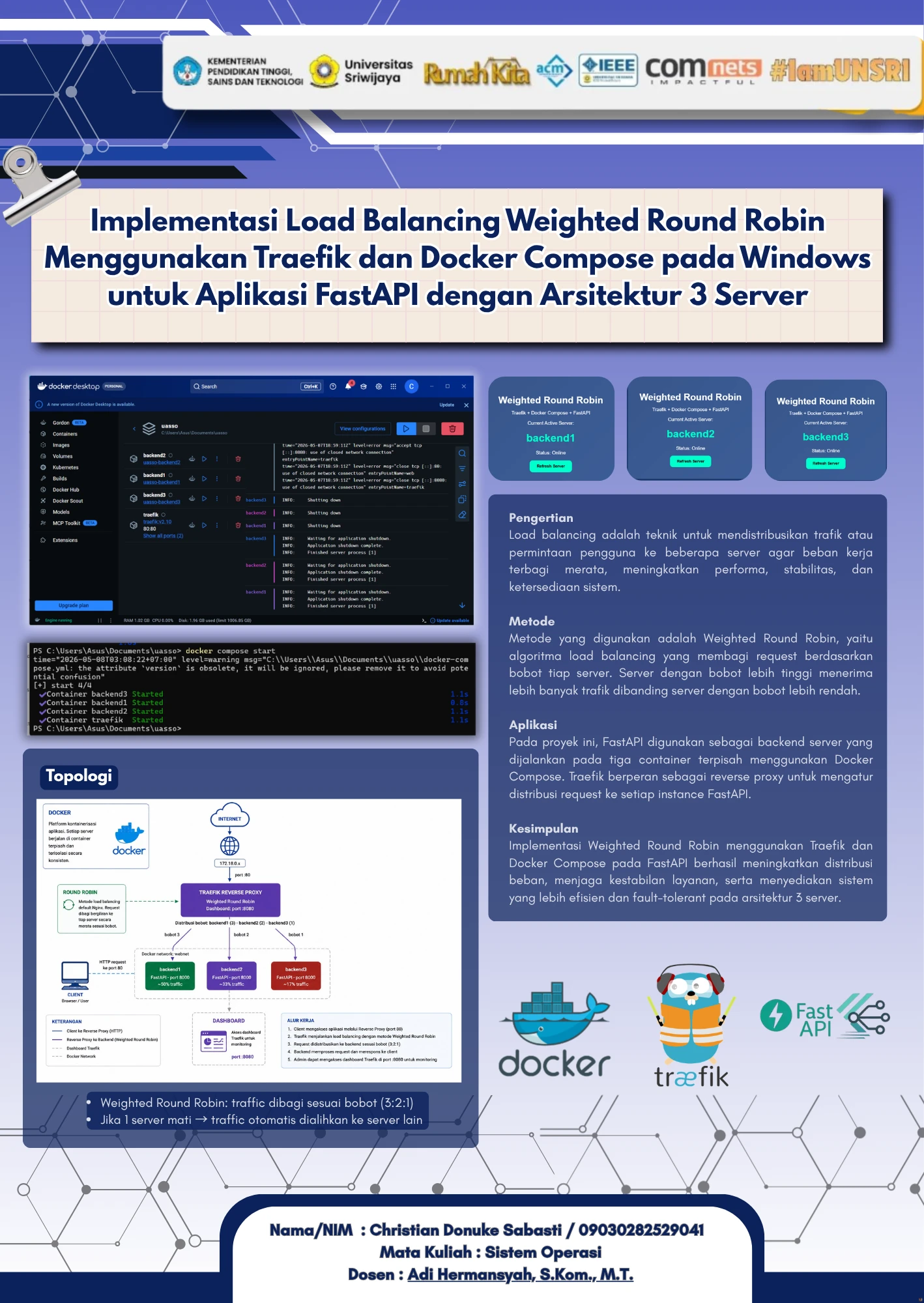Start the traefik container
Viewport: 924px width, 1303px height.
click(204, 525)
